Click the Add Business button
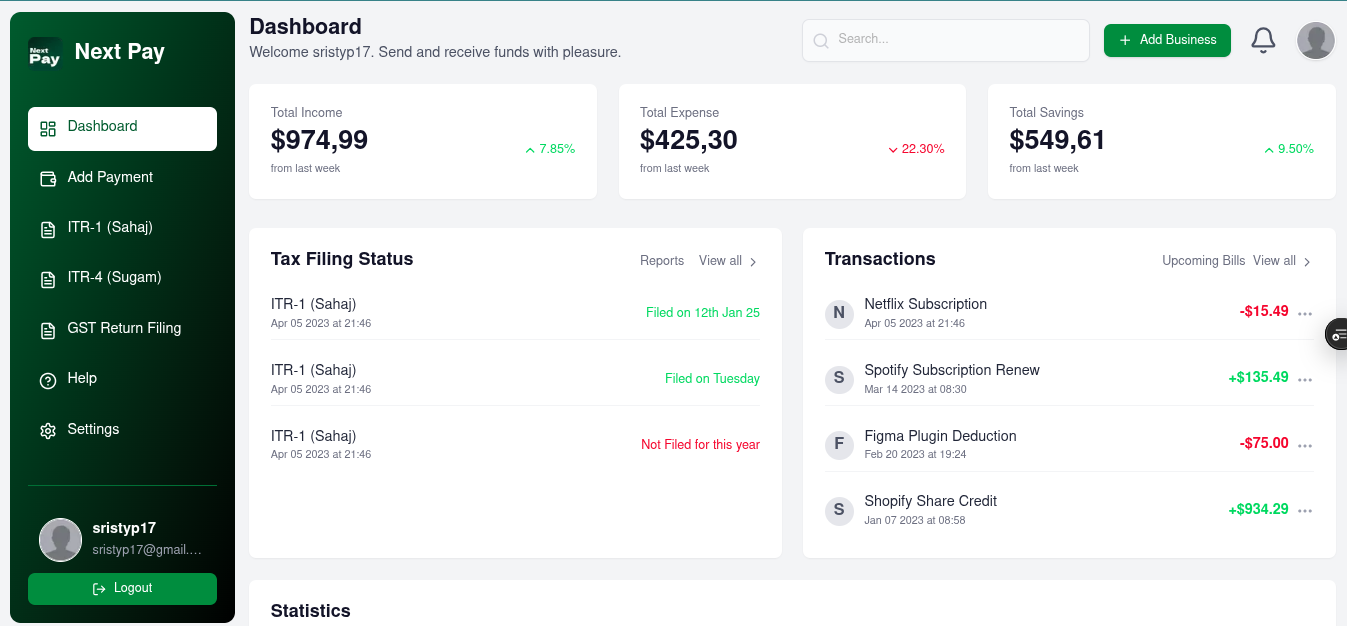This screenshot has height=626, width=1347. click(1167, 40)
